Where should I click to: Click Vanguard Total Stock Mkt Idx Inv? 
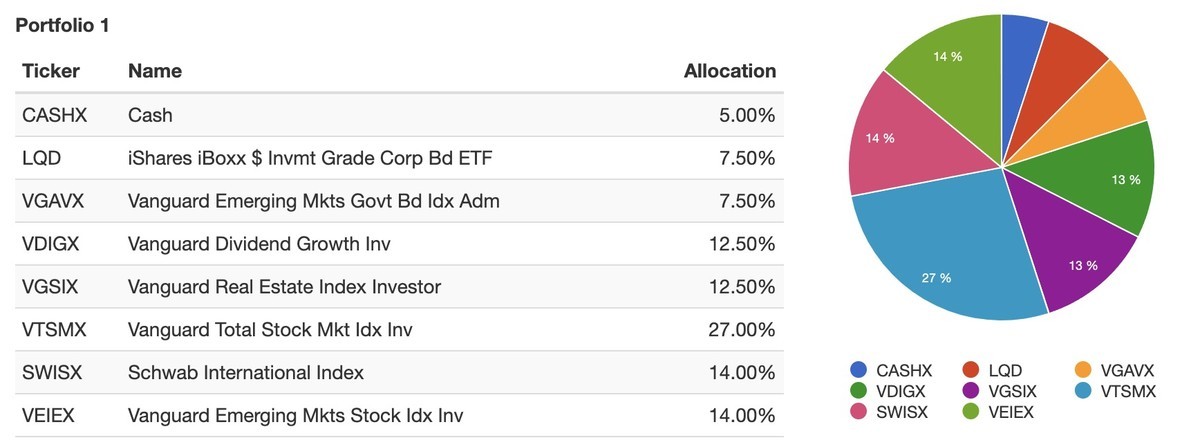point(271,330)
